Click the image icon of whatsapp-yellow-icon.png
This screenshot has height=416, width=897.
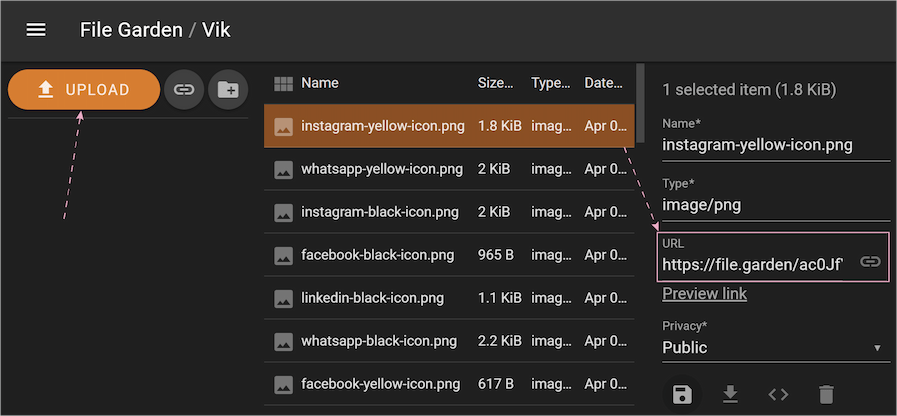tap(283, 169)
